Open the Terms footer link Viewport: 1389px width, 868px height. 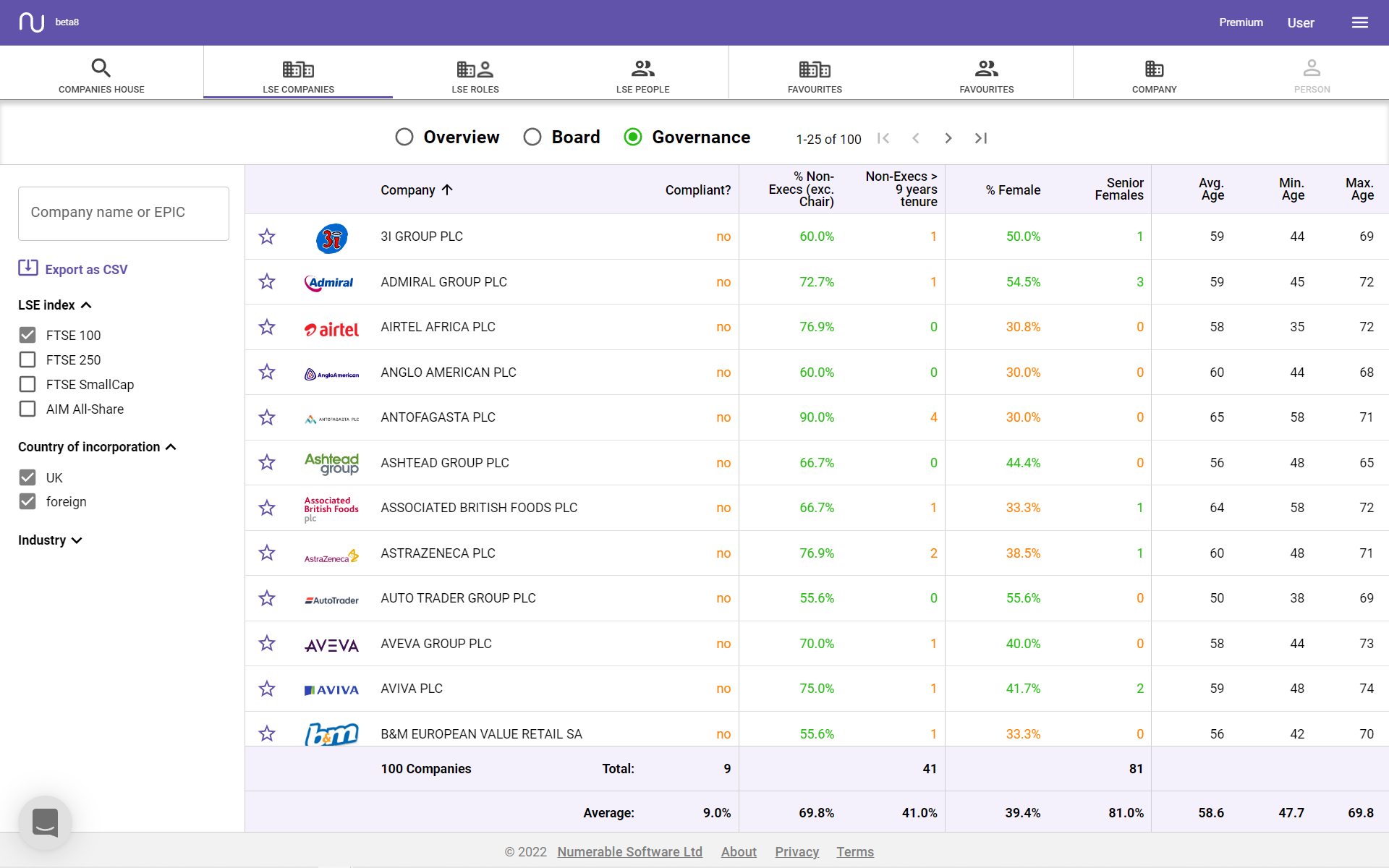click(x=855, y=851)
